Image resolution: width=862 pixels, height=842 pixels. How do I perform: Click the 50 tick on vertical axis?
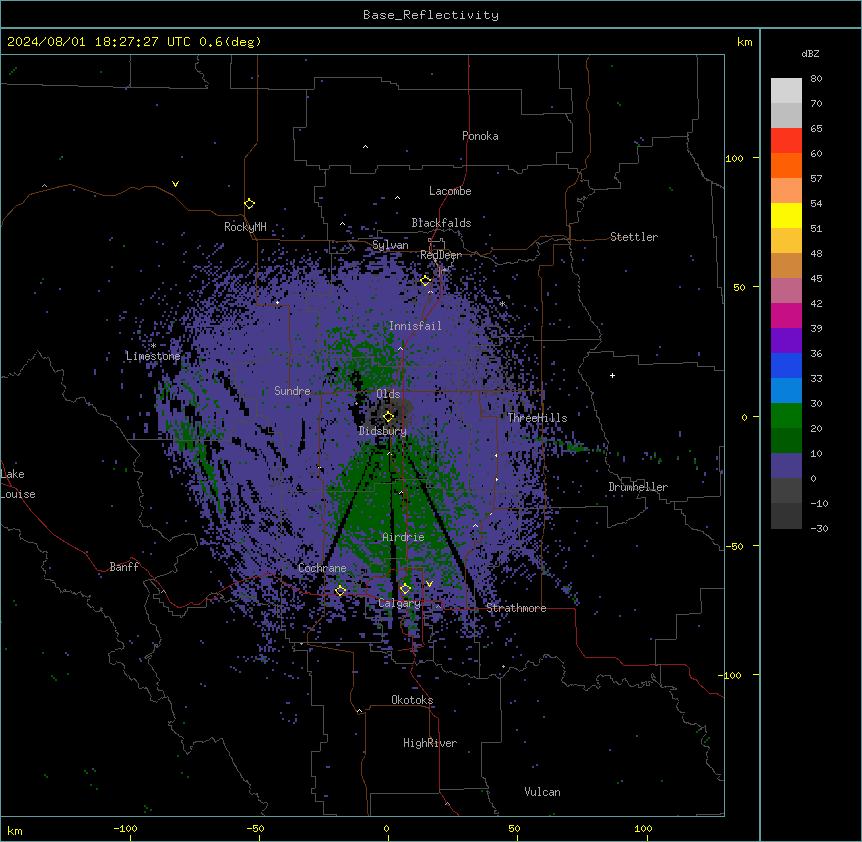[x=739, y=287]
